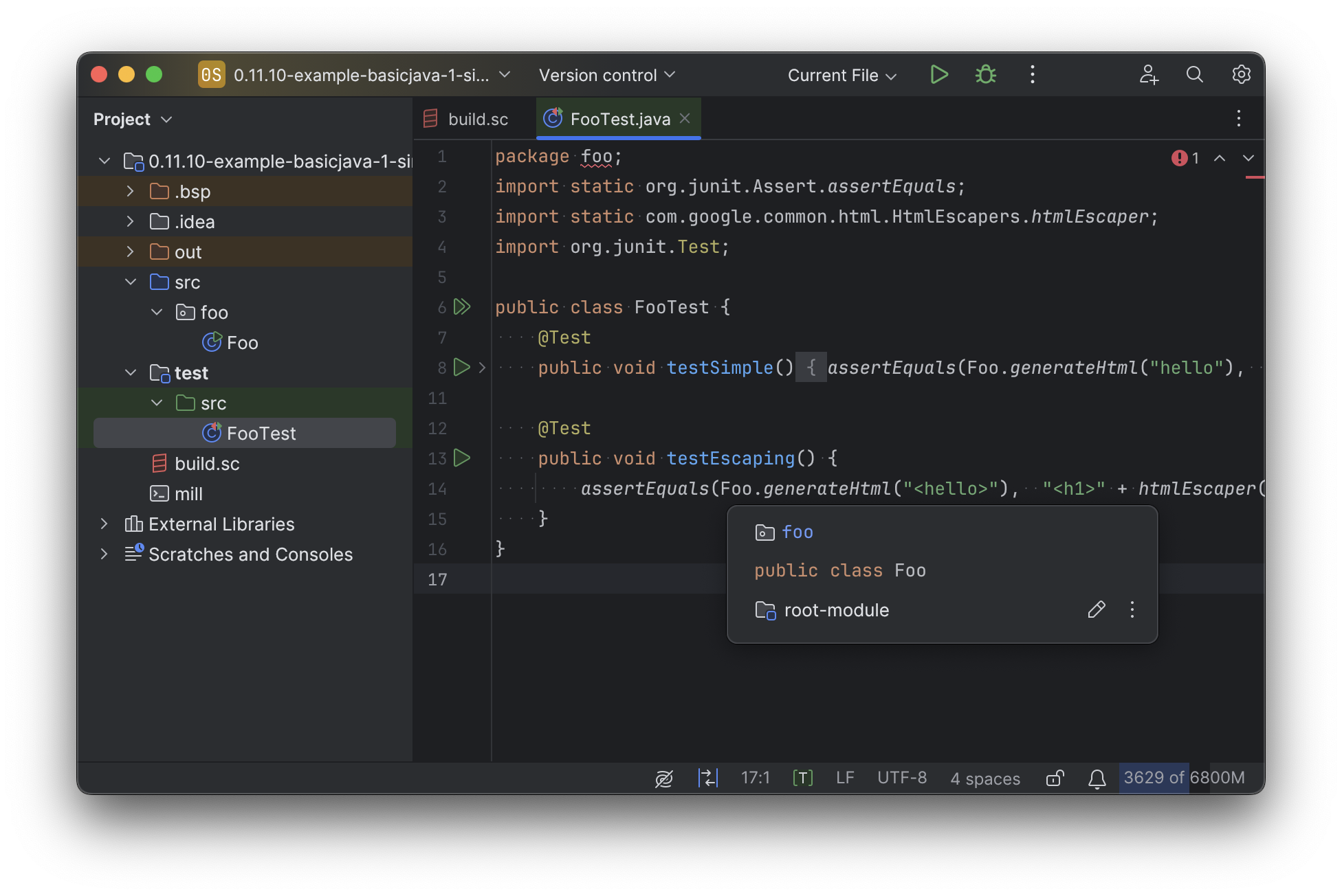Viewport: 1342px width, 896px height.
Task: Toggle the run gutter icon on line 6
Action: (x=462, y=306)
